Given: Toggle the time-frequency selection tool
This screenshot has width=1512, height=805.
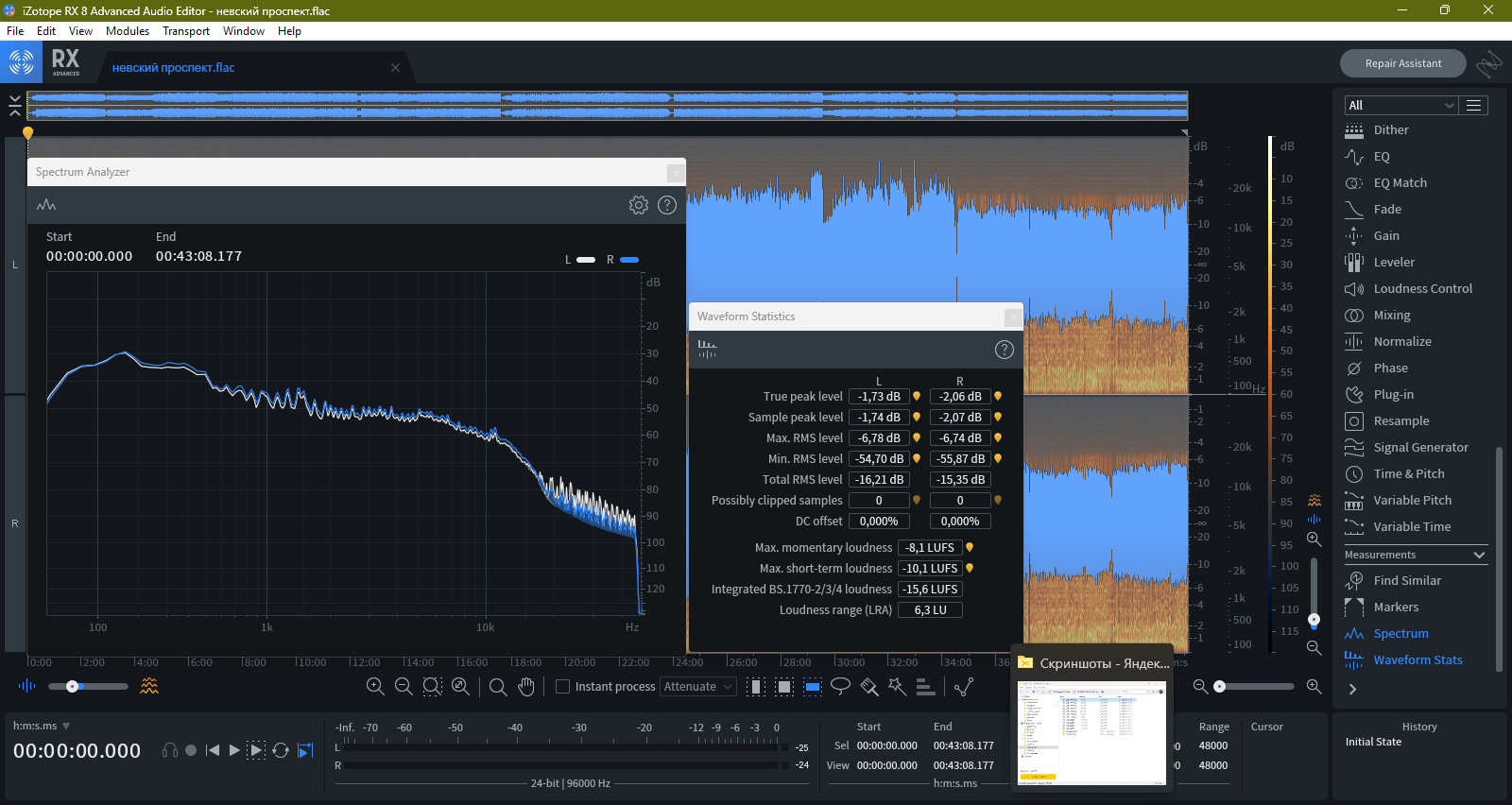Looking at the screenshot, I should coord(784,687).
